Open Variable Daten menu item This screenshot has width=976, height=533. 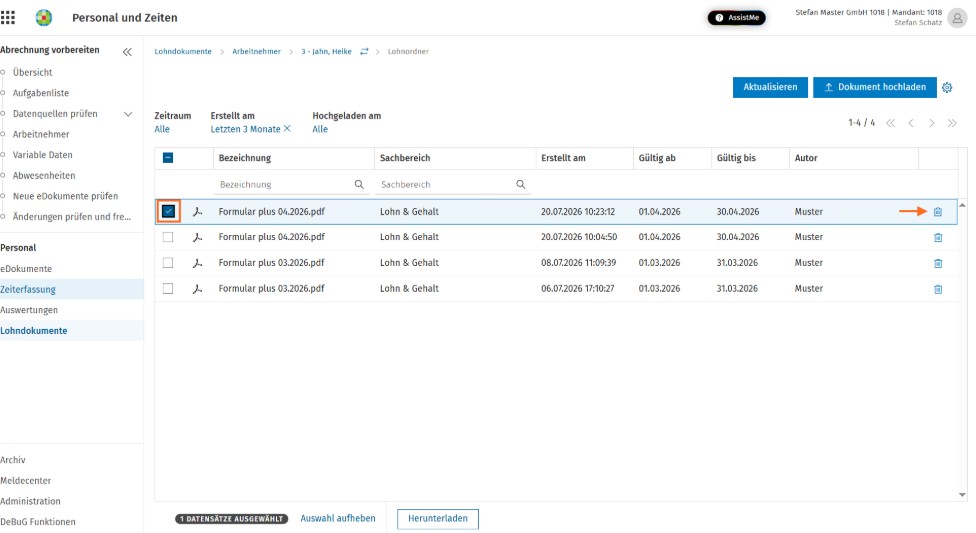click(x=42, y=154)
